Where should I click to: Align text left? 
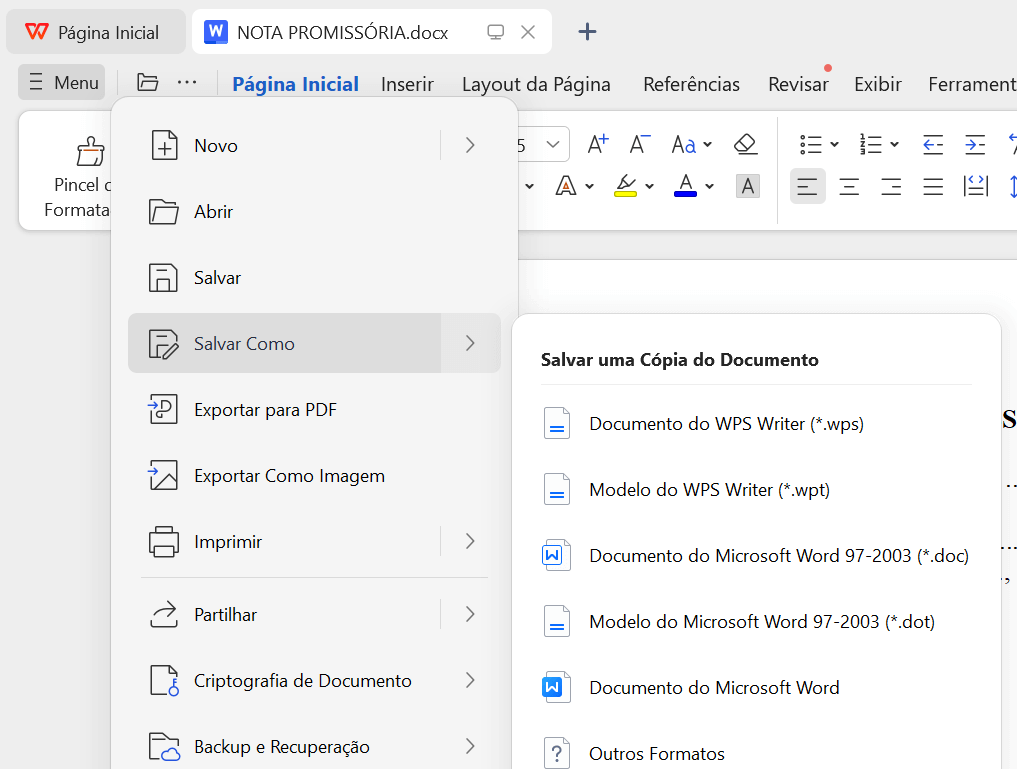tap(808, 187)
